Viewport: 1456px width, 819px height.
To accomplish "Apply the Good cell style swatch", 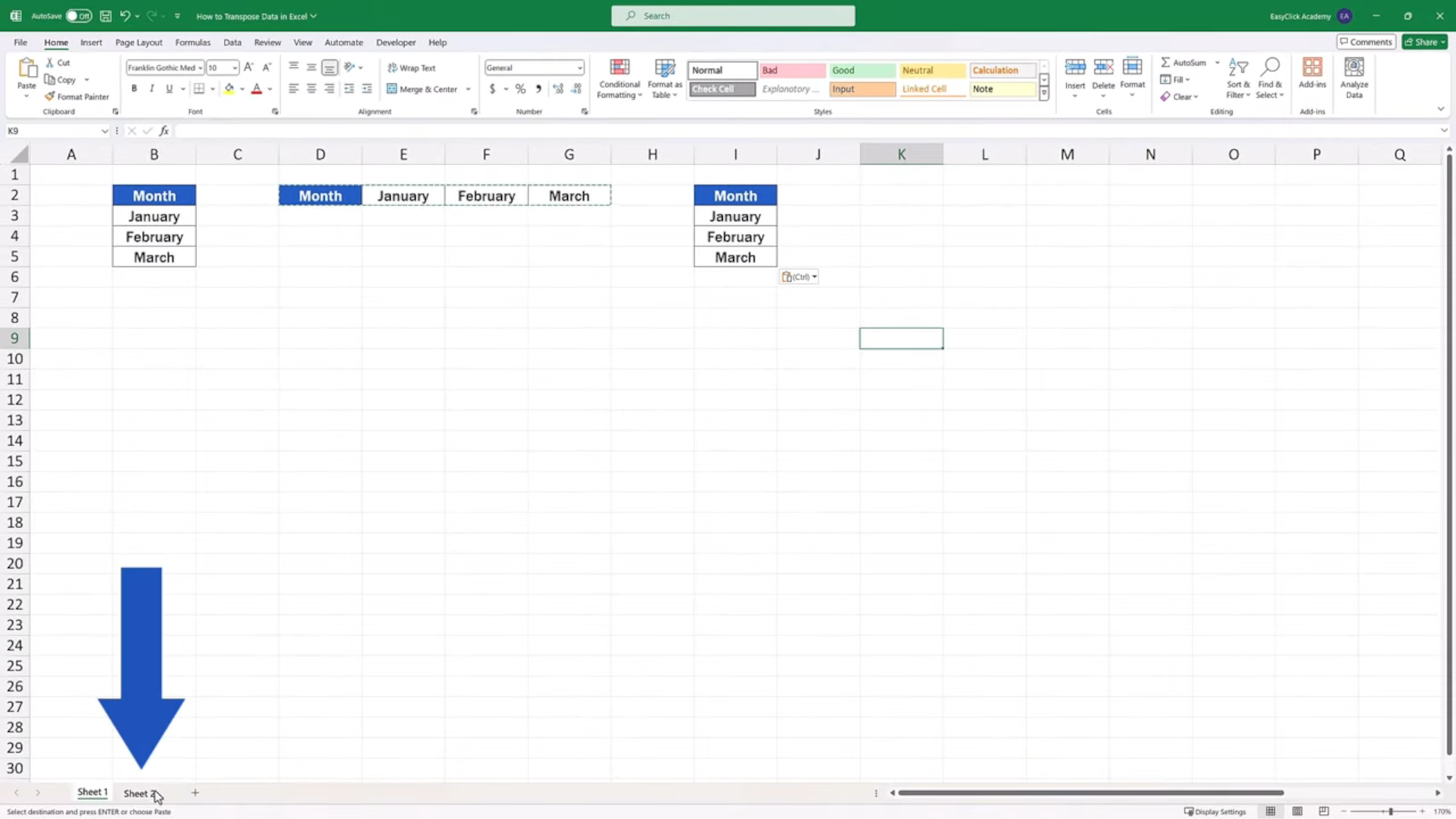I will tap(861, 70).
